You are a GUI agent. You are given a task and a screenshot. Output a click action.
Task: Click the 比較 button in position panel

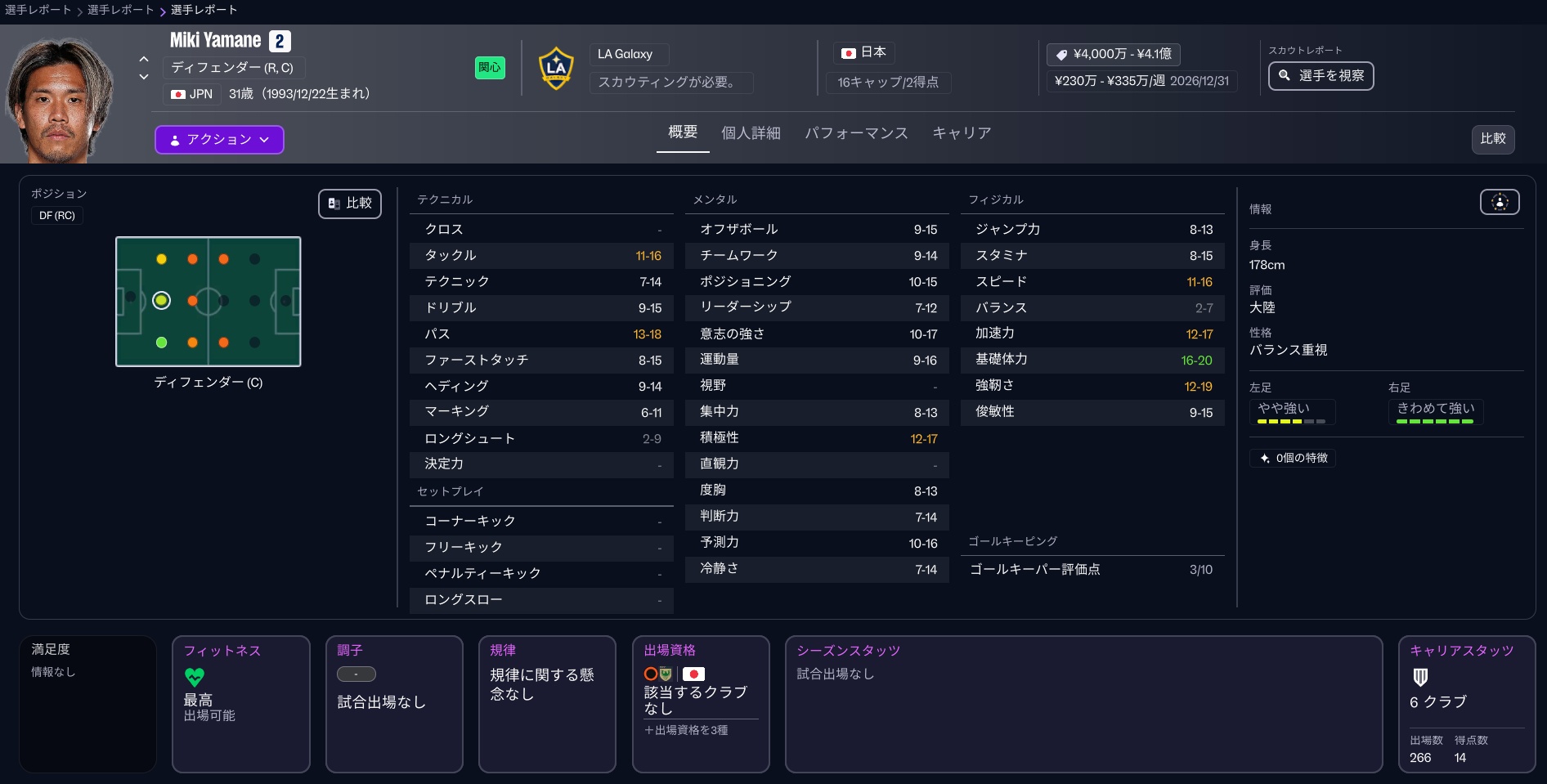click(350, 204)
